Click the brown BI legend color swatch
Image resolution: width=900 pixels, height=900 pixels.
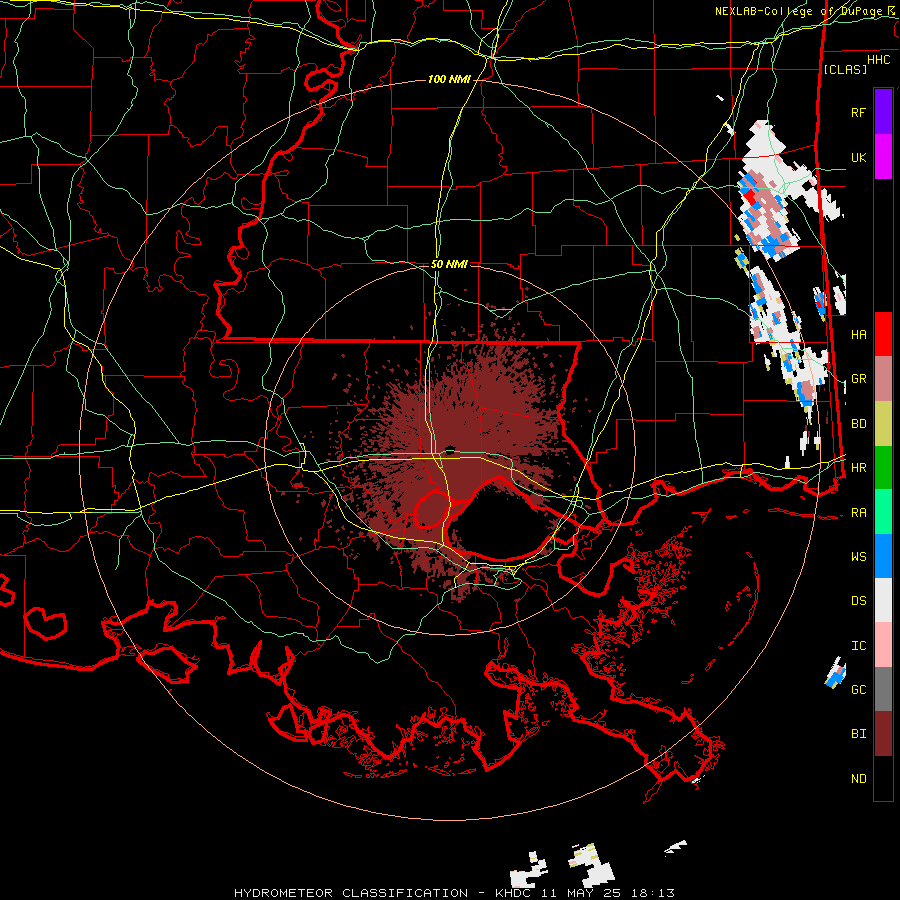tap(883, 734)
